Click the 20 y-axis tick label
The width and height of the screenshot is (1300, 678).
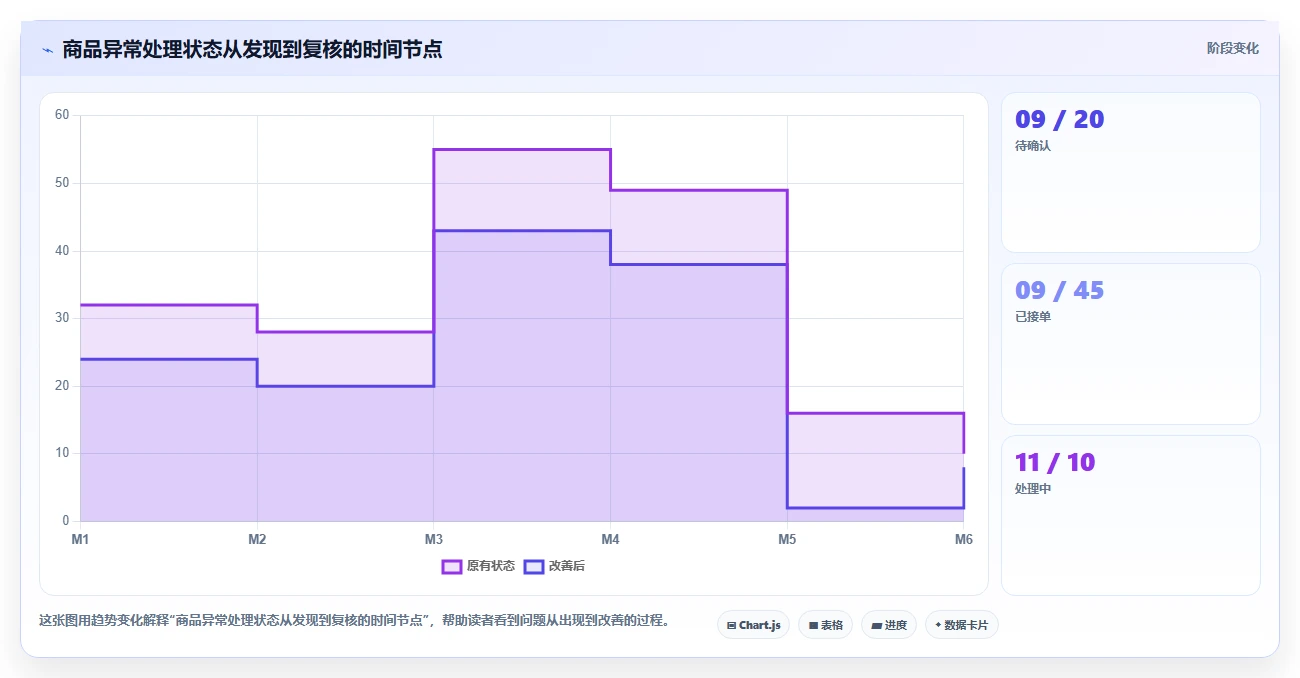[62, 386]
